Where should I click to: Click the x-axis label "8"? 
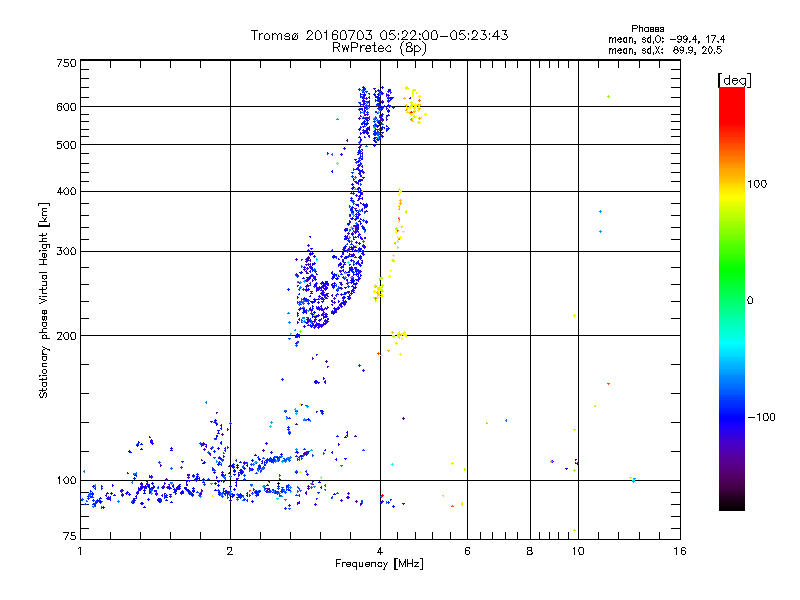(530, 551)
